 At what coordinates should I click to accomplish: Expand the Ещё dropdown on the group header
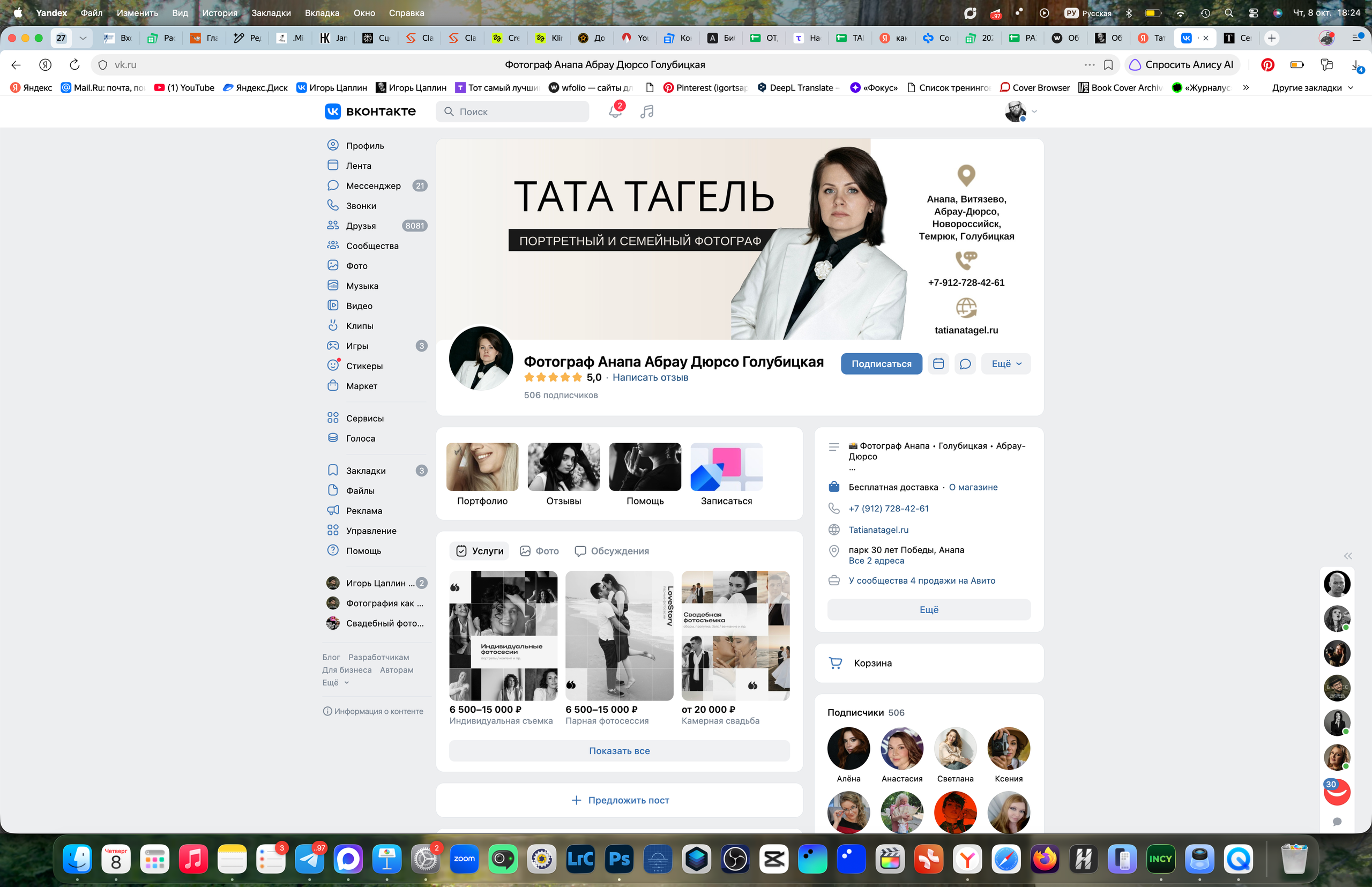pyautogui.click(x=1006, y=363)
